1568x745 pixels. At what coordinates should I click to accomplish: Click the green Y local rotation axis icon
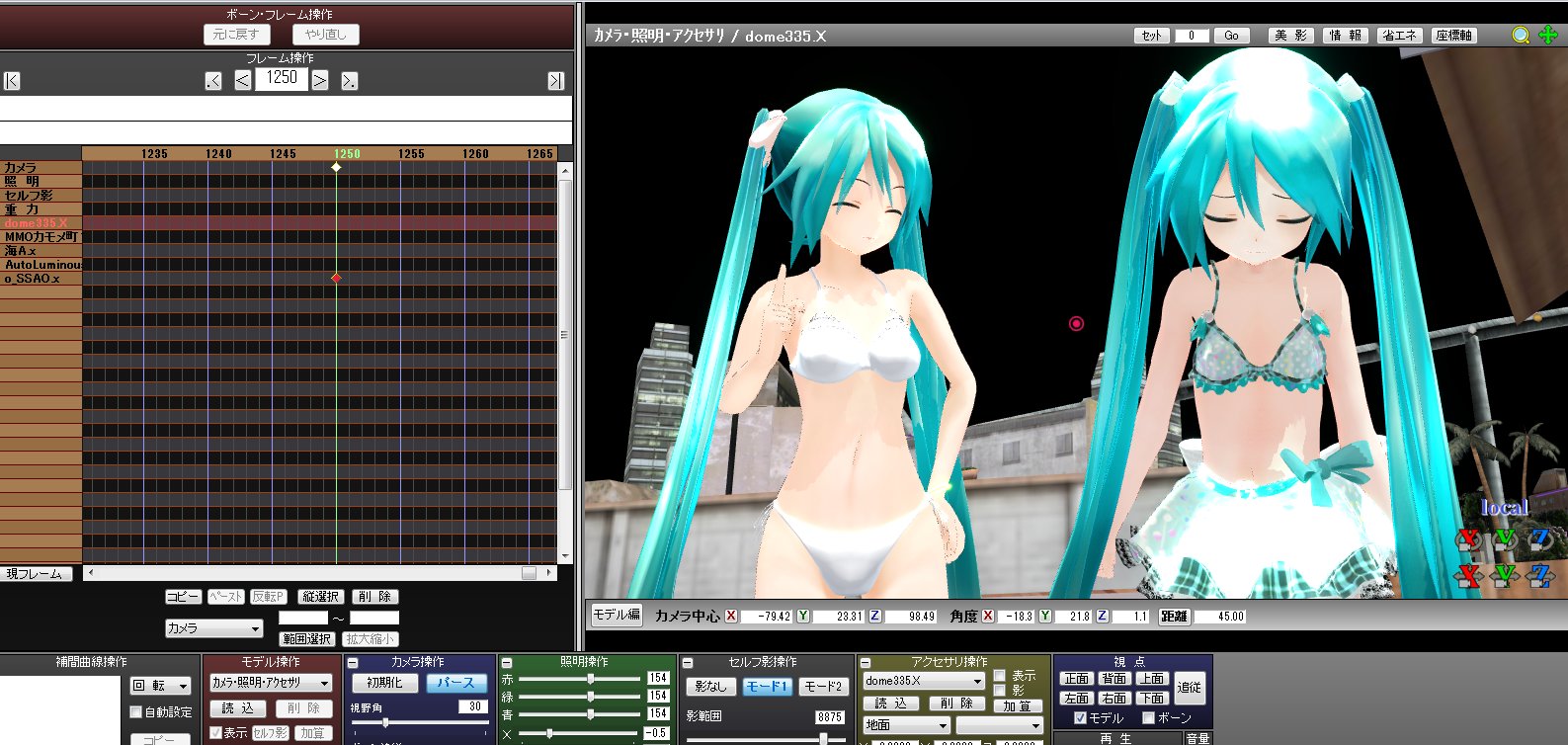[1505, 539]
